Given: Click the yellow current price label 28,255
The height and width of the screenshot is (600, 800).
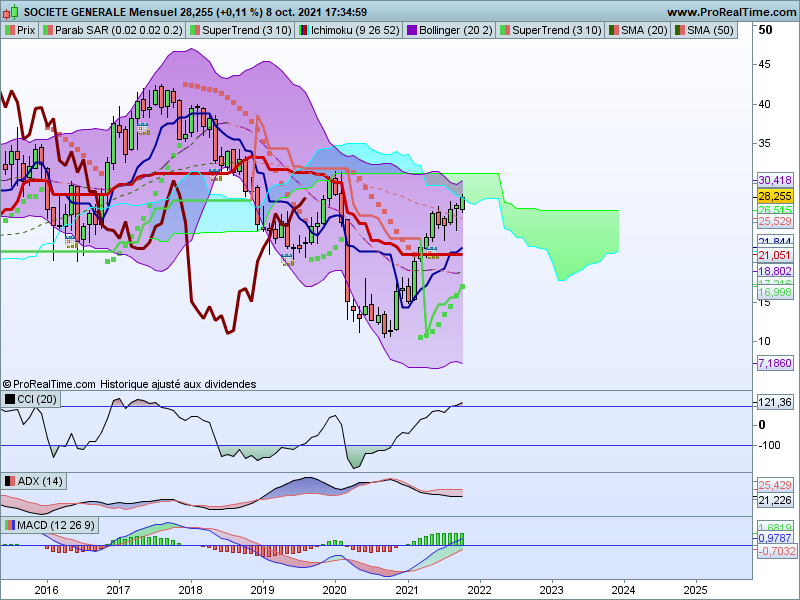Looking at the screenshot, I should coord(774,196).
